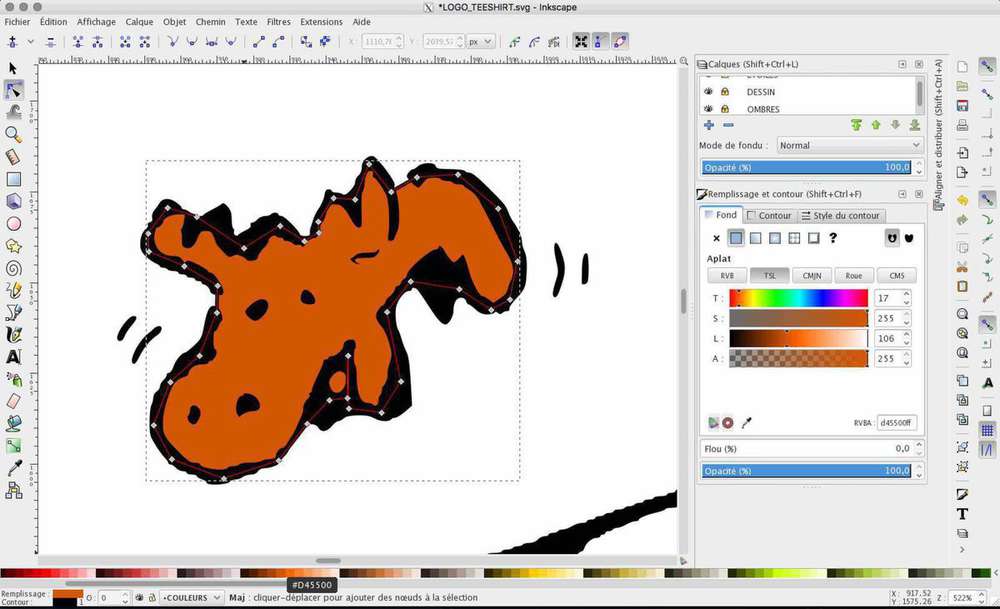Click the Print document icon
Screen dimensions: 1000x609
point(962,125)
